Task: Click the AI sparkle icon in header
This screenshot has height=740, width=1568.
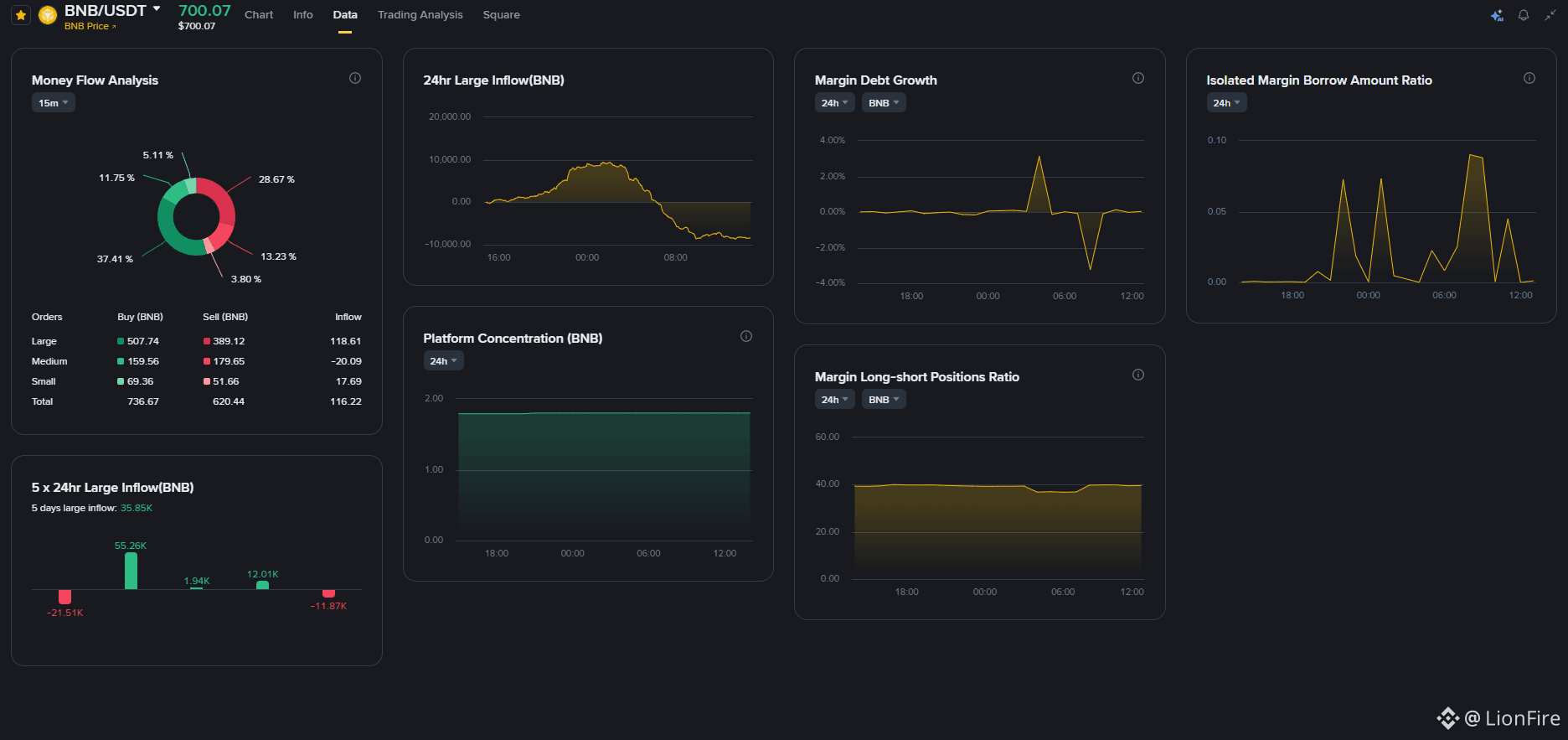Action: 1497,15
